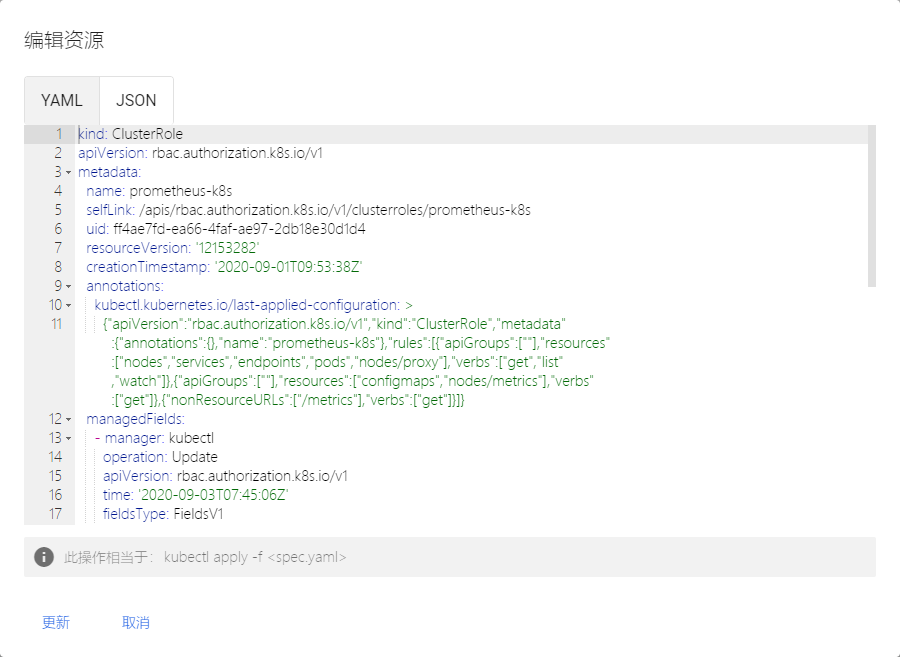The height and width of the screenshot is (657, 900).
Task: Click the selfLink path value
Action: coord(335,210)
